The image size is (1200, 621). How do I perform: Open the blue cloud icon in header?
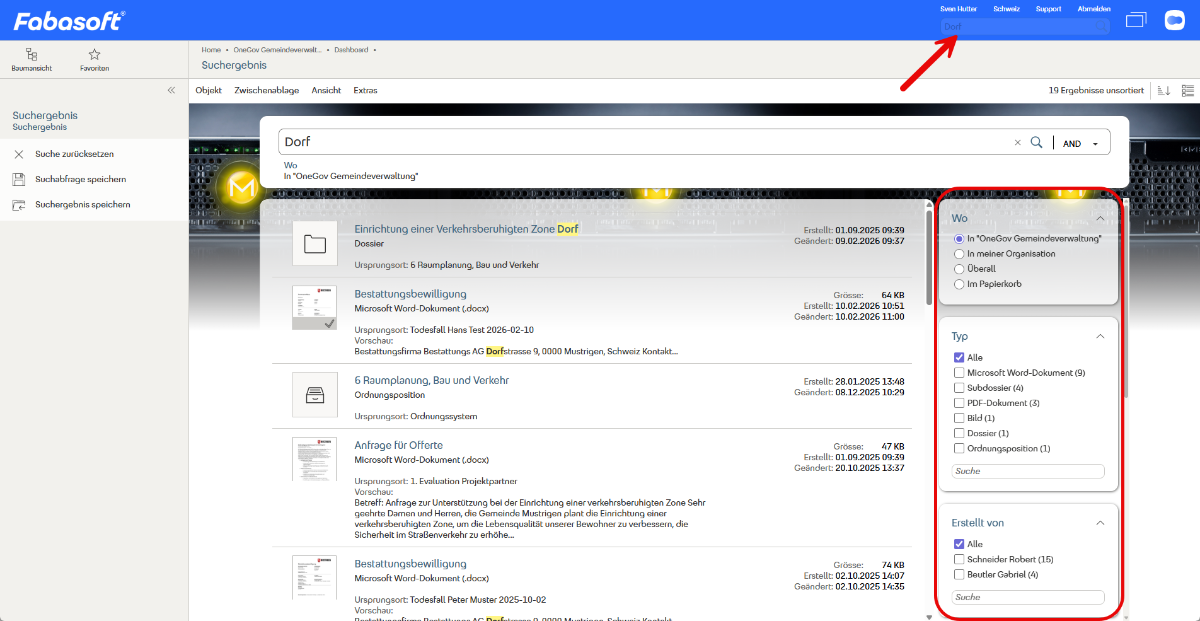click(x=1174, y=20)
